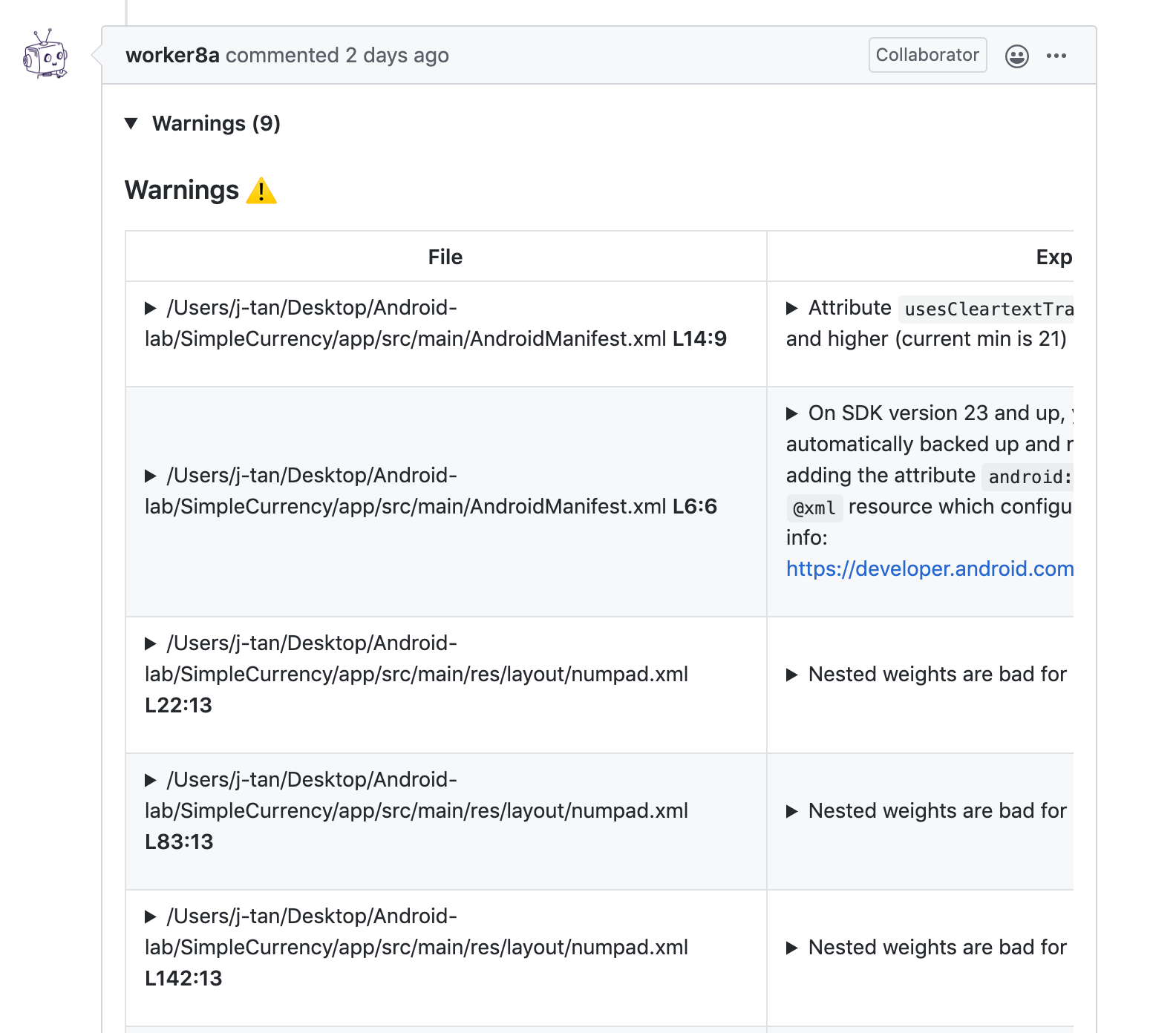
Task: Select the File column header
Action: click(x=445, y=256)
